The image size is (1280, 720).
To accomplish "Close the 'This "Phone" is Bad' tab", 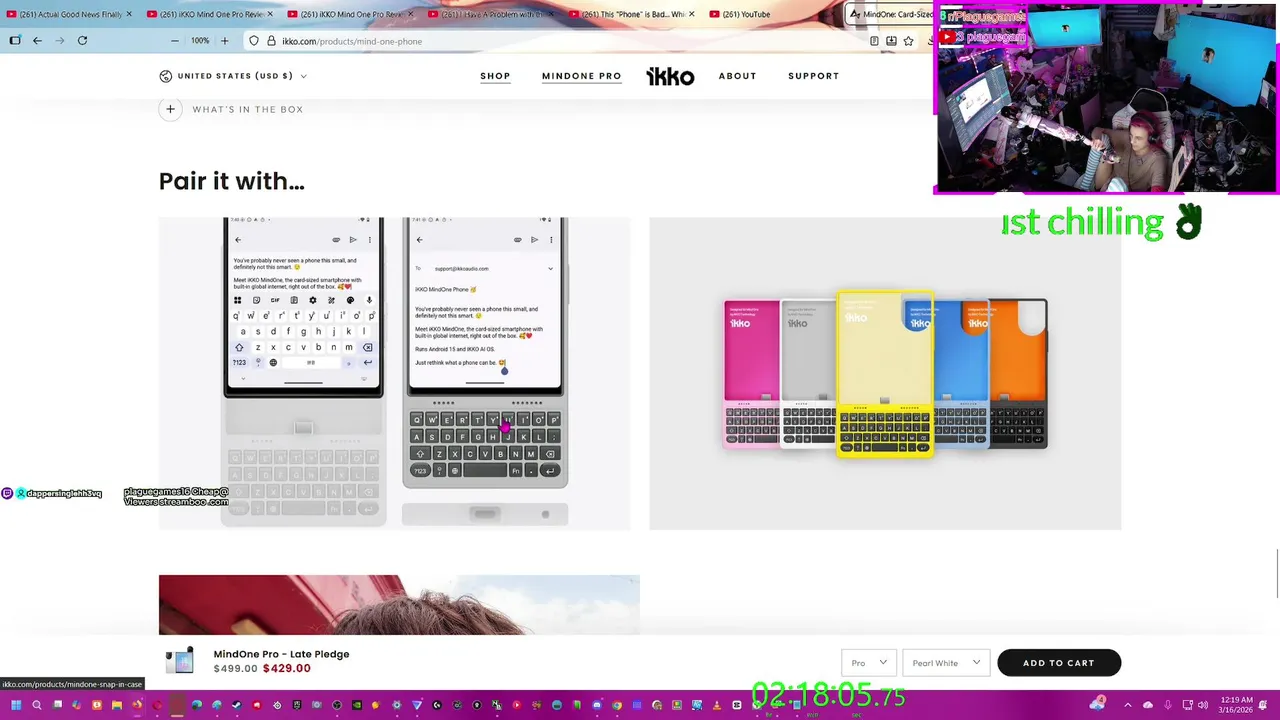I will [692, 14].
